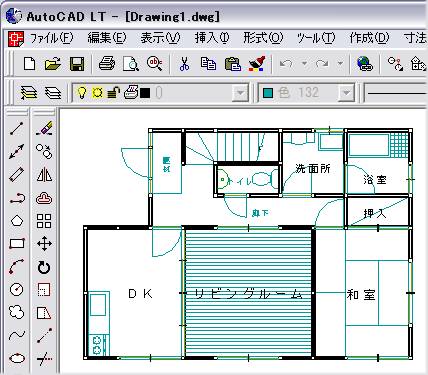Select the Move tool
The height and width of the screenshot is (375, 428).
pos(44,244)
